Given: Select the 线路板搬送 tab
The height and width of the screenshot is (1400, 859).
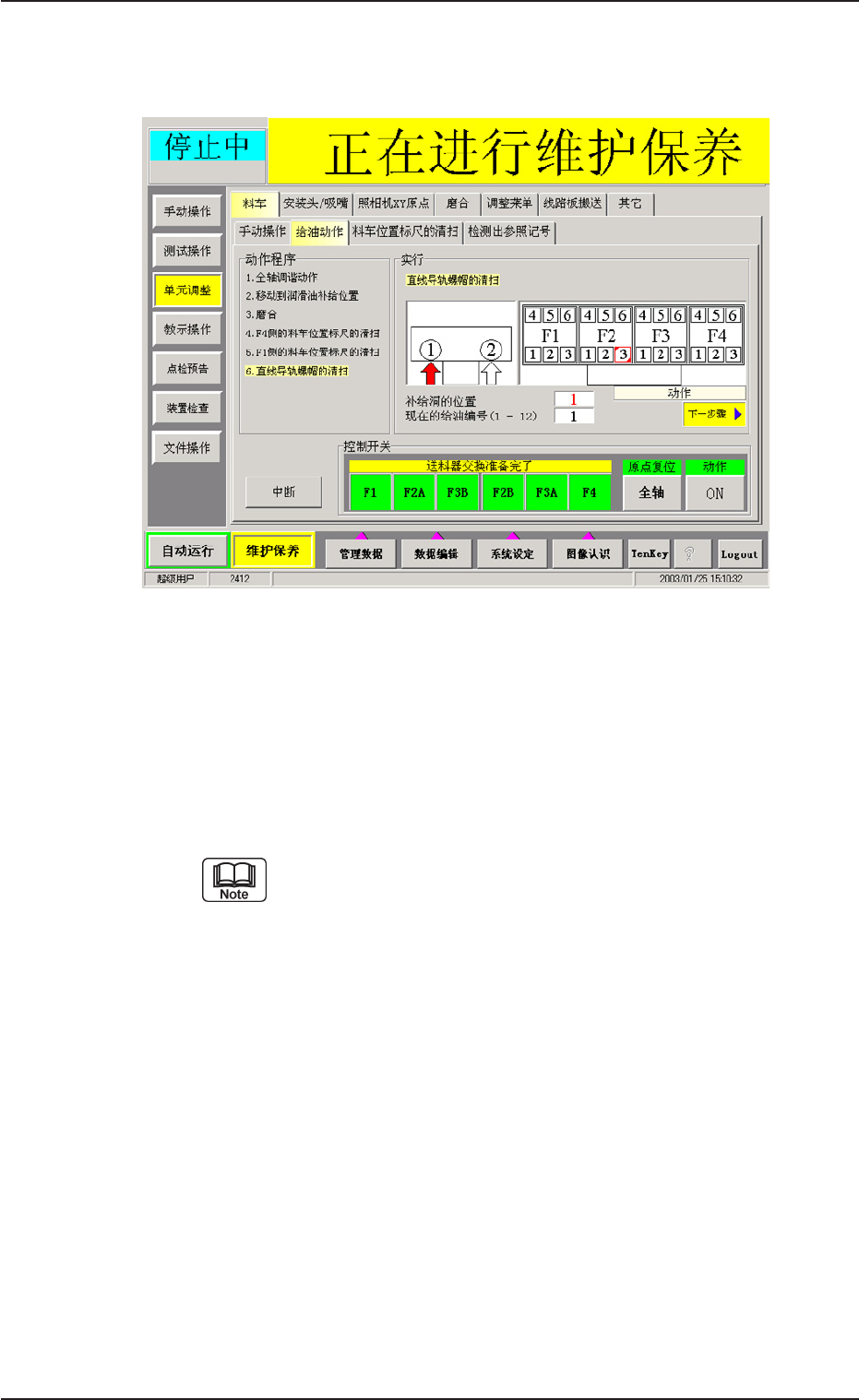Looking at the screenshot, I should click(x=572, y=204).
